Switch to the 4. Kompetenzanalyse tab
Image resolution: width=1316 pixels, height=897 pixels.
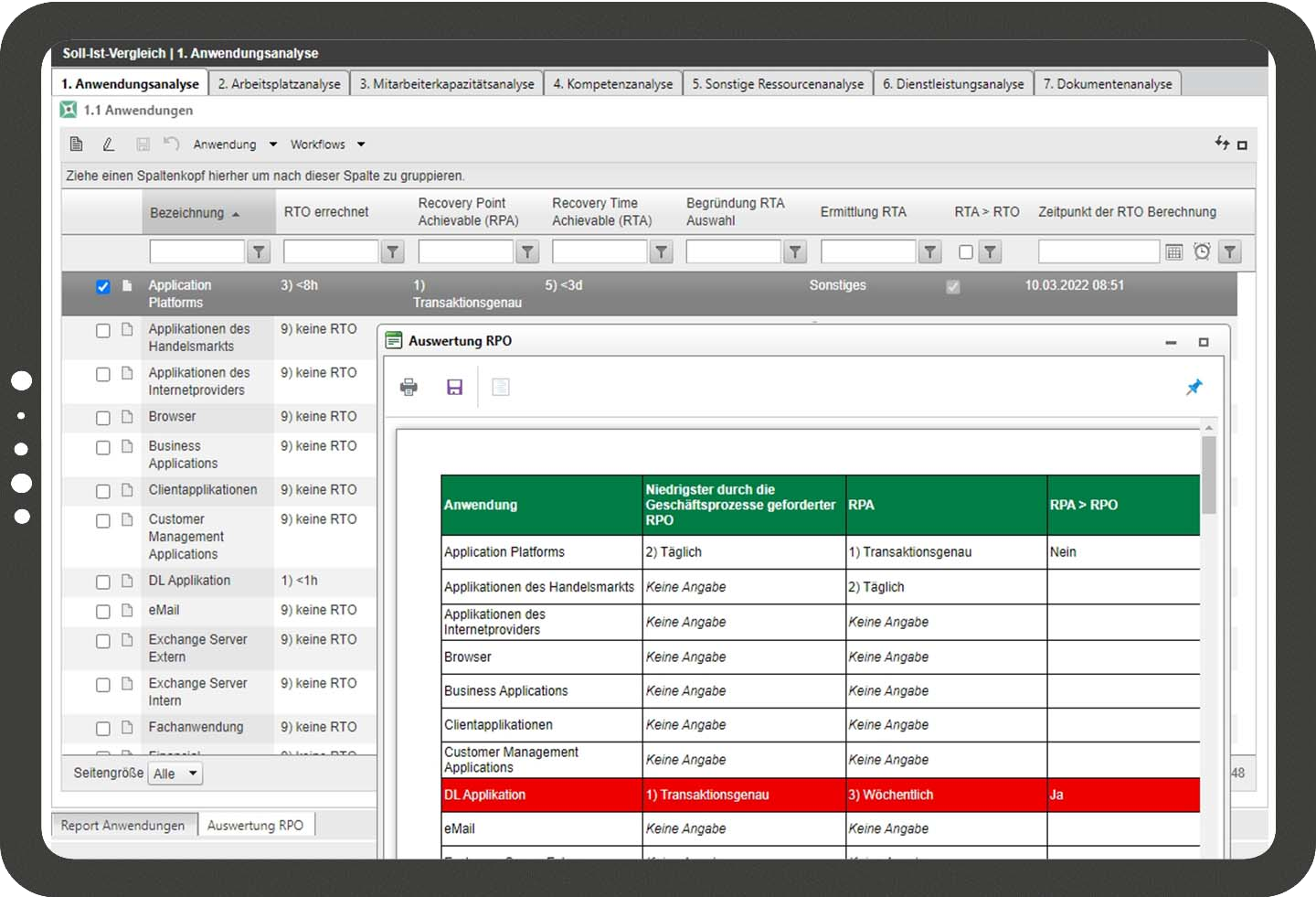[612, 82]
